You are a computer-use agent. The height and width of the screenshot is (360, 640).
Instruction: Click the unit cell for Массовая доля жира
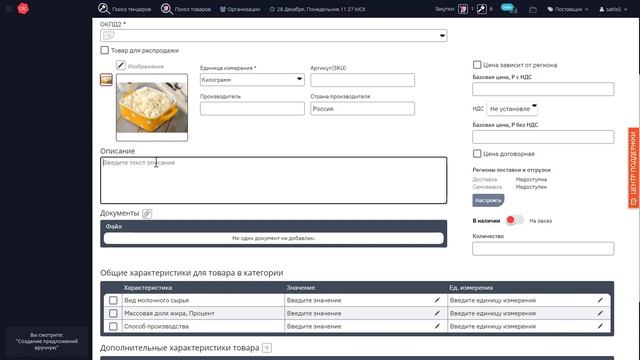click(x=529, y=313)
